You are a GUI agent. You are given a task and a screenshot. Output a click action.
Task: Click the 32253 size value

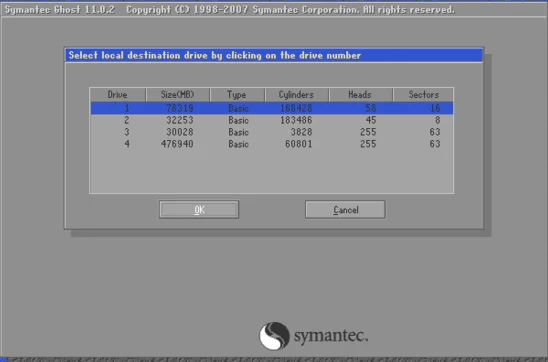180,120
